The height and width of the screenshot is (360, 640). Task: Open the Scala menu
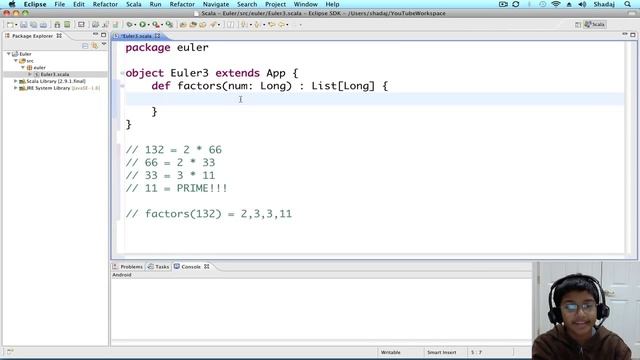(133, 4)
